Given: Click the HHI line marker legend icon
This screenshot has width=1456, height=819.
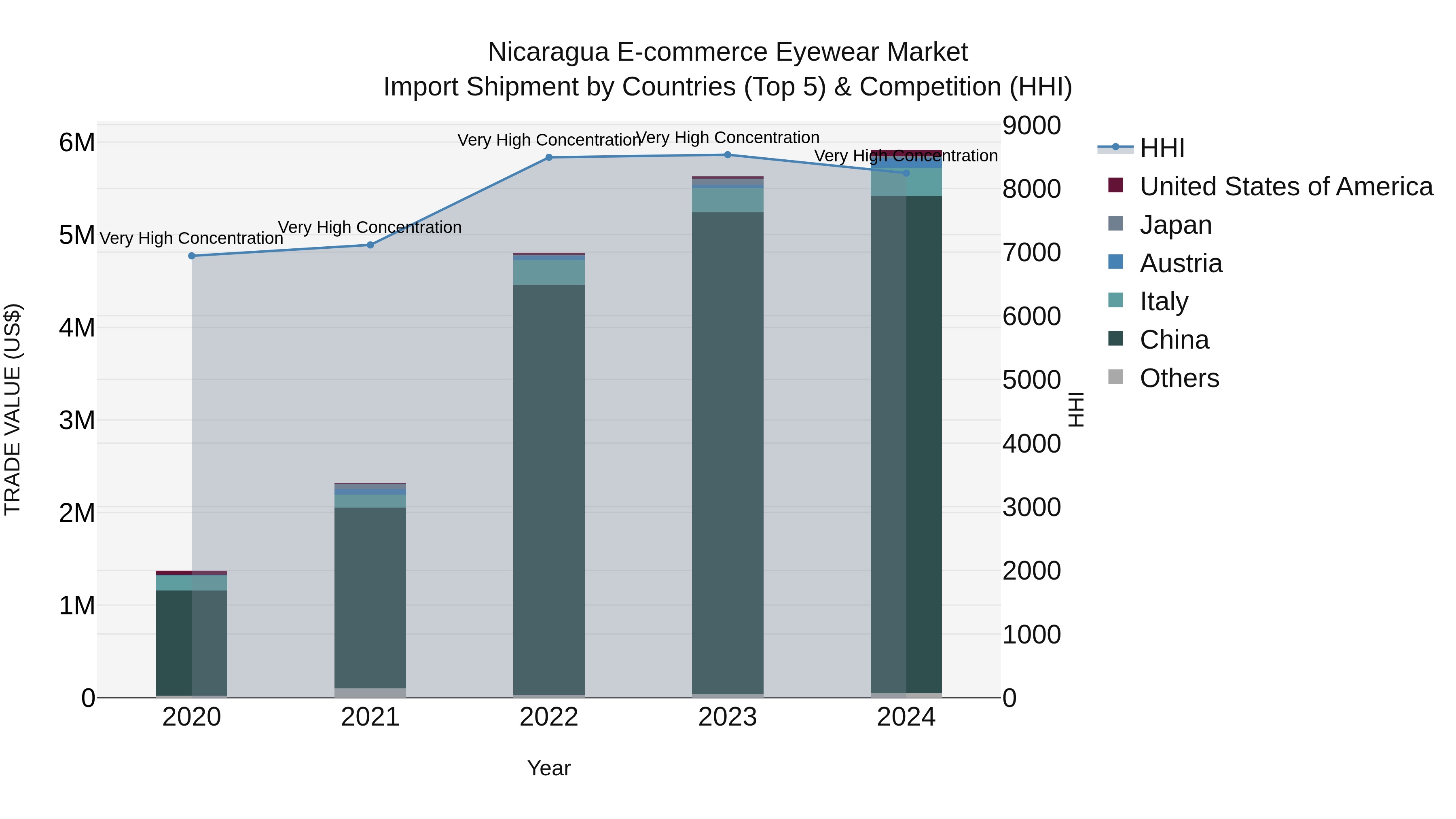Looking at the screenshot, I should tap(1116, 147).
